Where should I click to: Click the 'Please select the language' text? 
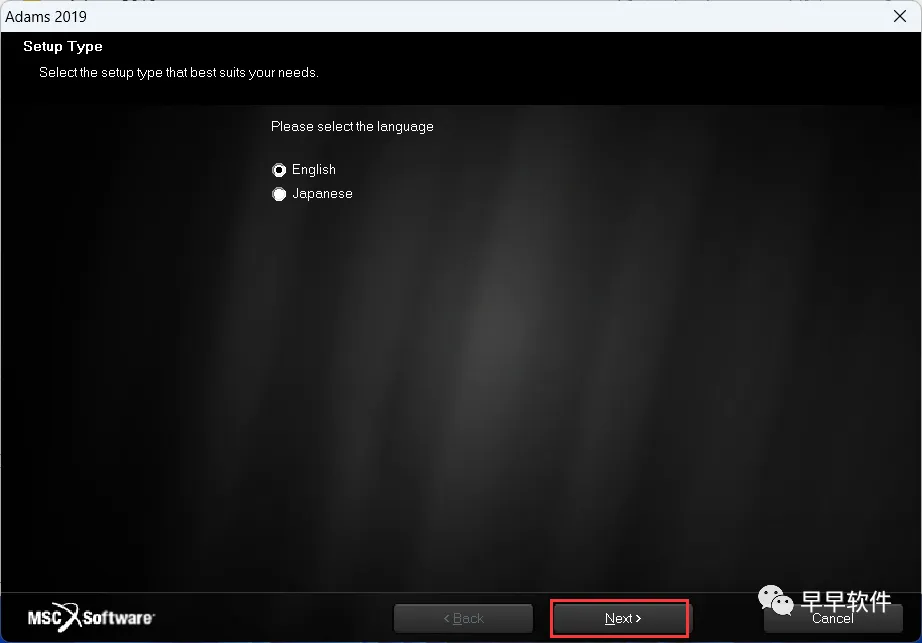point(352,127)
